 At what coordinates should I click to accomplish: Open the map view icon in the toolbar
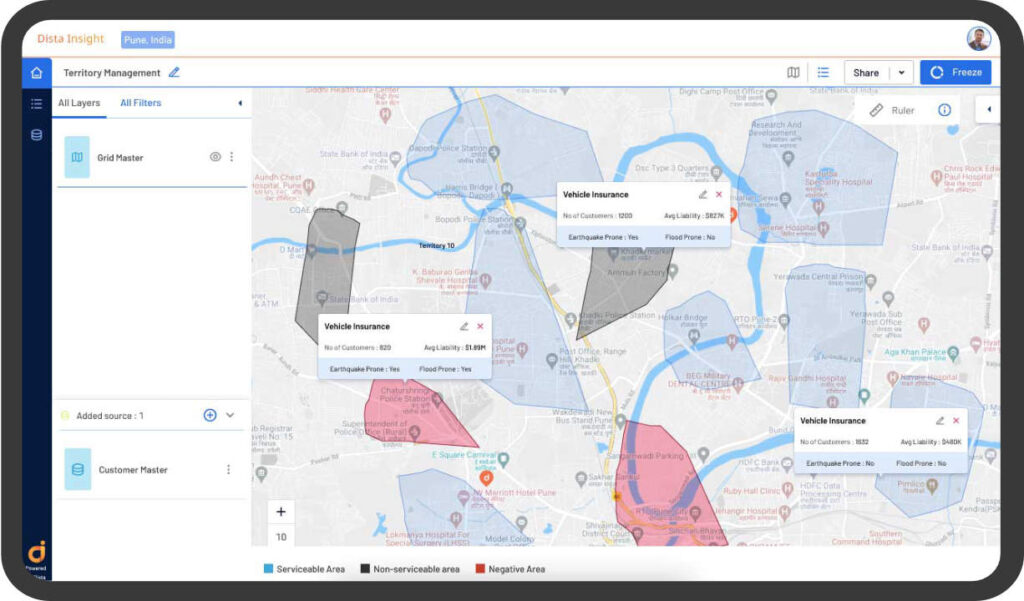(793, 72)
